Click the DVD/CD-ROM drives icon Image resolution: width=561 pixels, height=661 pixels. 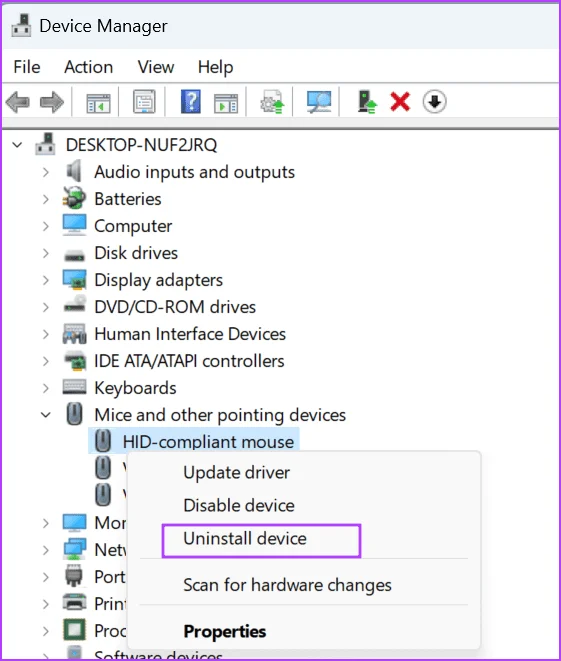[x=75, y=304]
